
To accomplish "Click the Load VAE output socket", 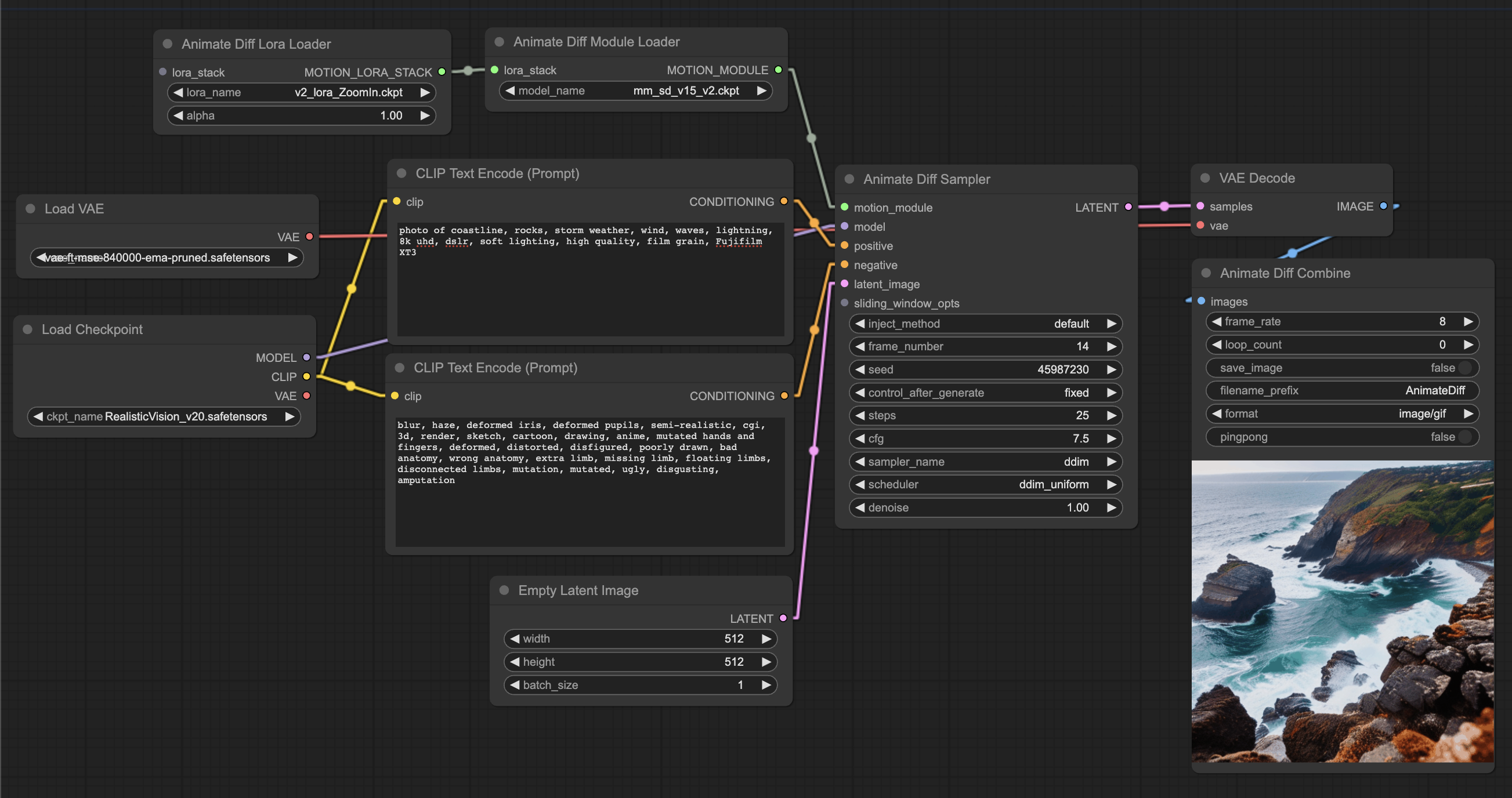I will pyautogui.click(x=309, y=237).
